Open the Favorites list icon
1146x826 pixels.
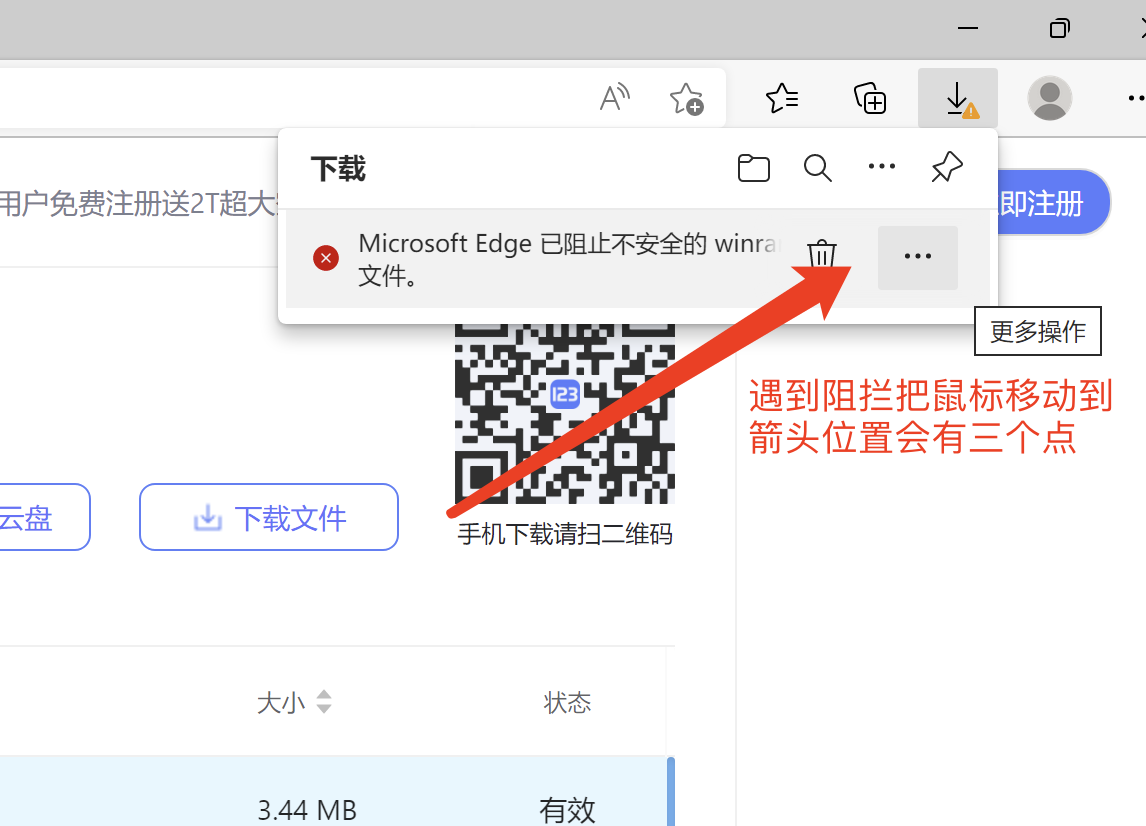click(x=782, y=98)
